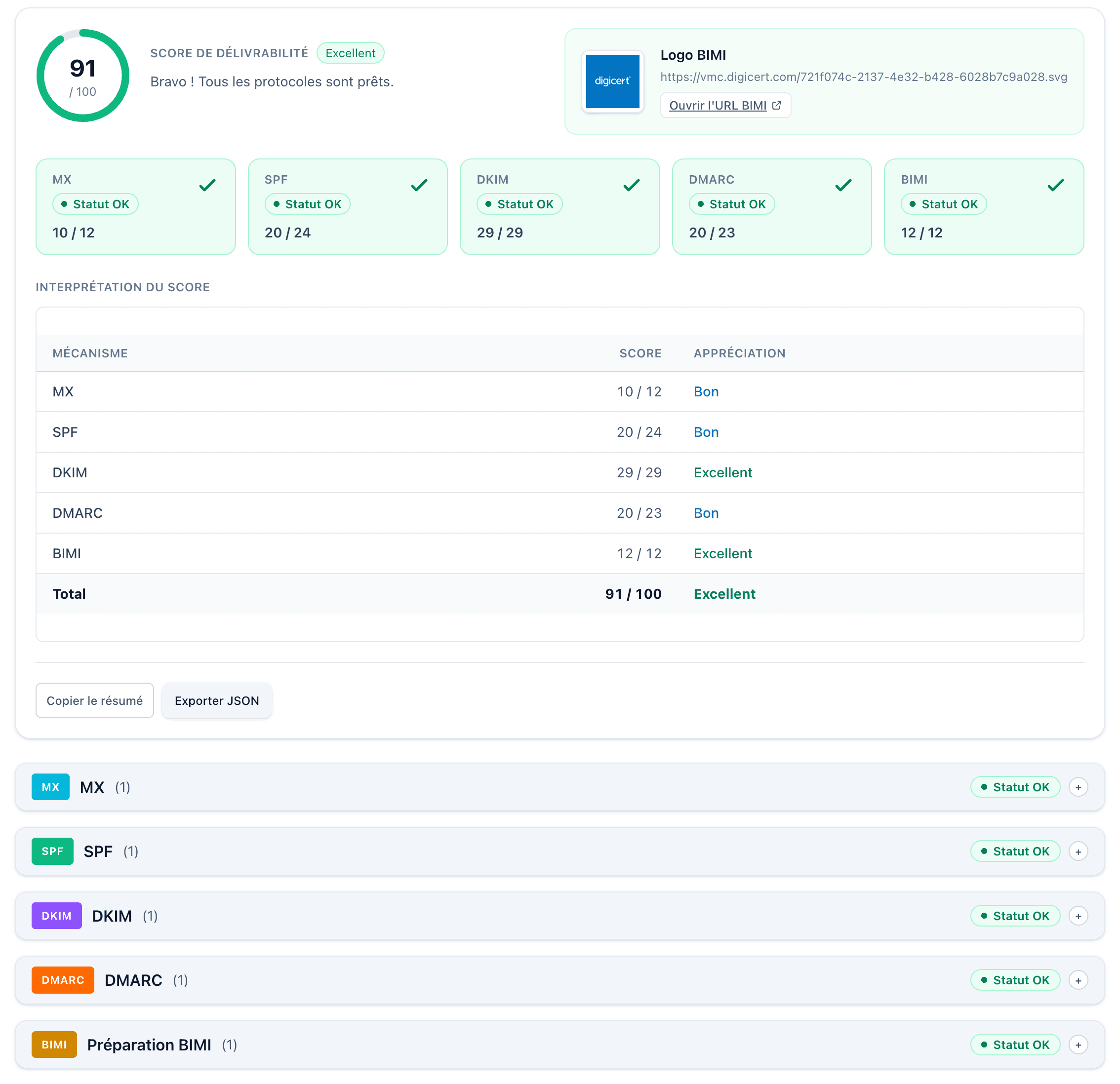Click the Exporter JSON button

tap(217, 701)
